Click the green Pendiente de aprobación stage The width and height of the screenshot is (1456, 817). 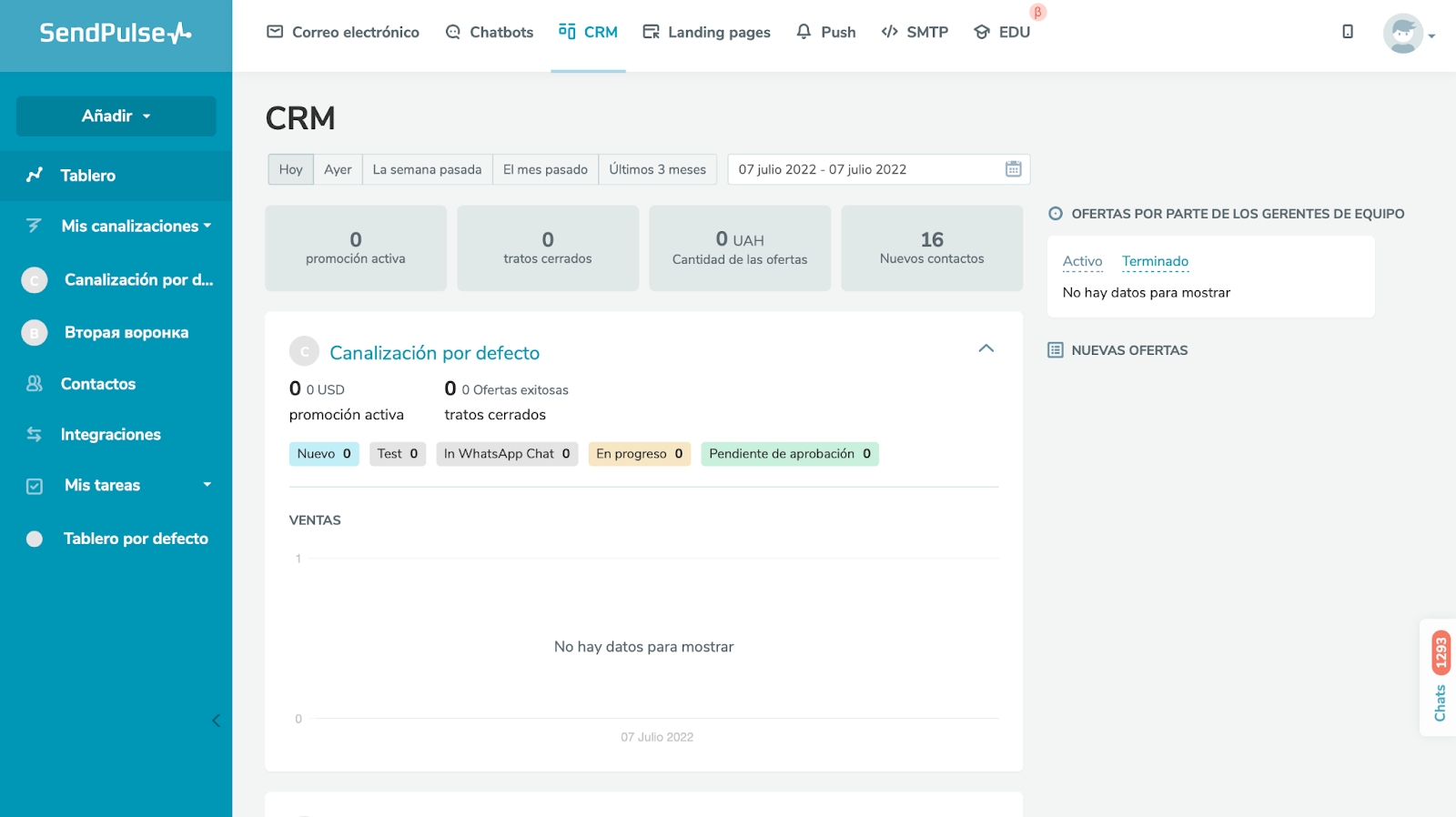[789, 454]
